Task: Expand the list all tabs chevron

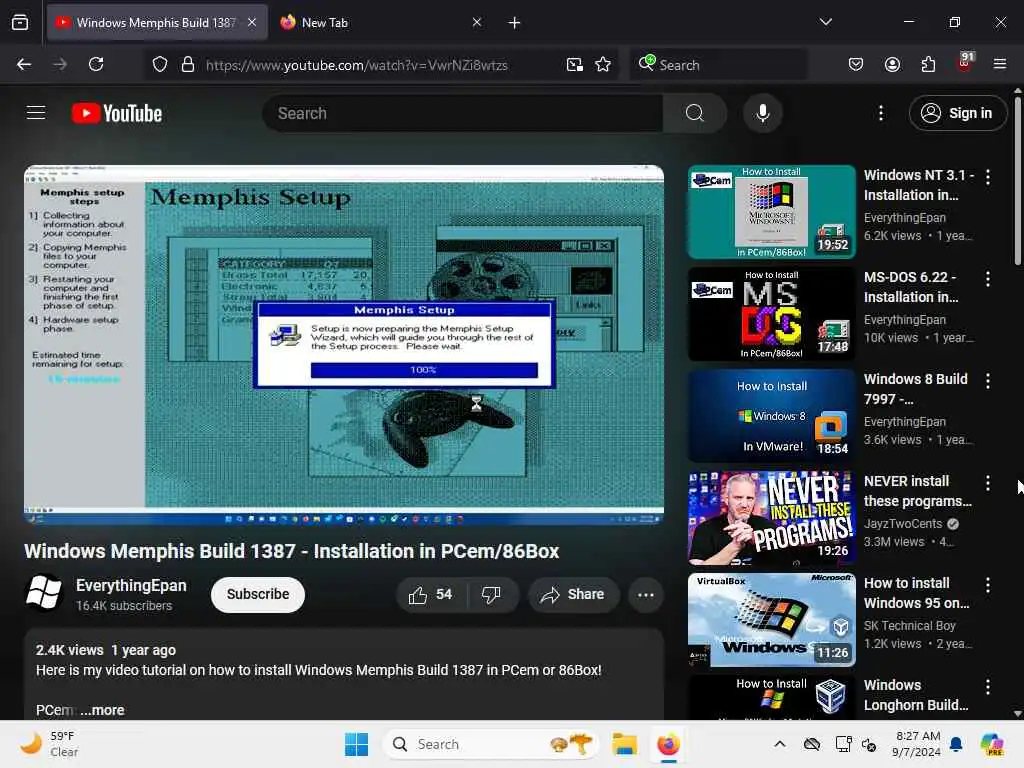Action: (x=825, y=22)
